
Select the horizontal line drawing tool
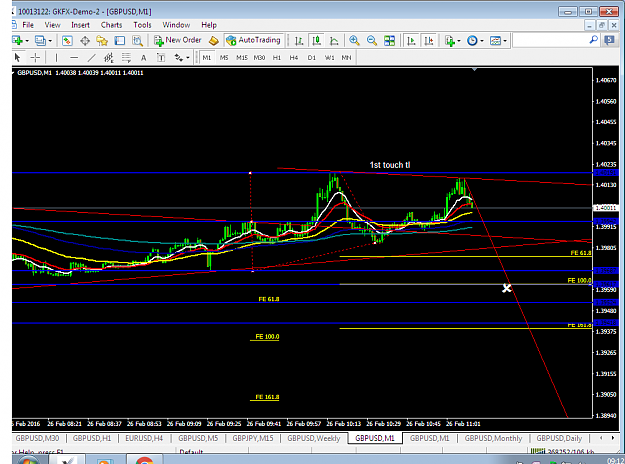click(74, 58)
